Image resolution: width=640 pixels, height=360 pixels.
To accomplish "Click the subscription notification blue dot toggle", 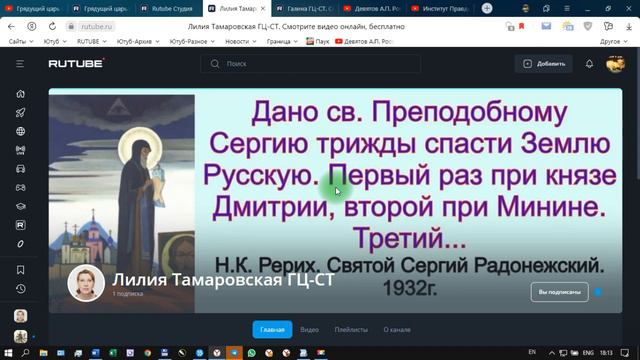I will click(x=598, y=292).
